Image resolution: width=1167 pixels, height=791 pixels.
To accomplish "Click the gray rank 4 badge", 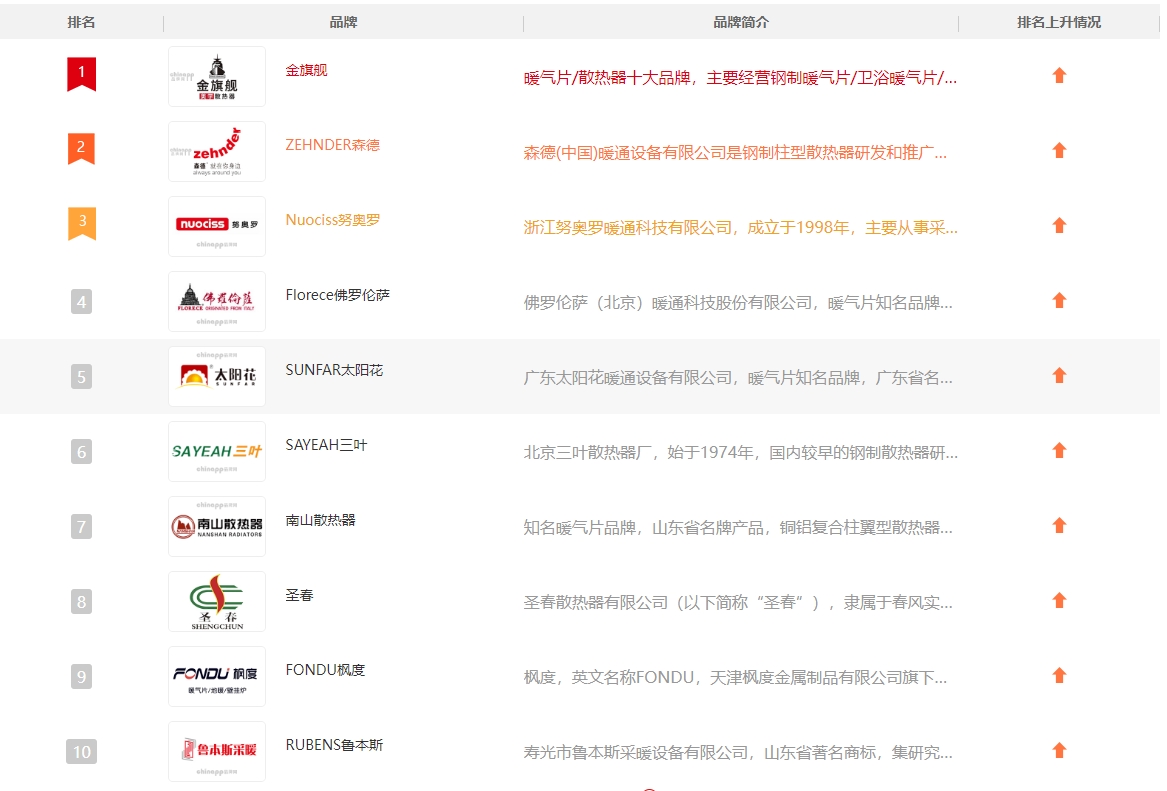I will coord(81,301).
